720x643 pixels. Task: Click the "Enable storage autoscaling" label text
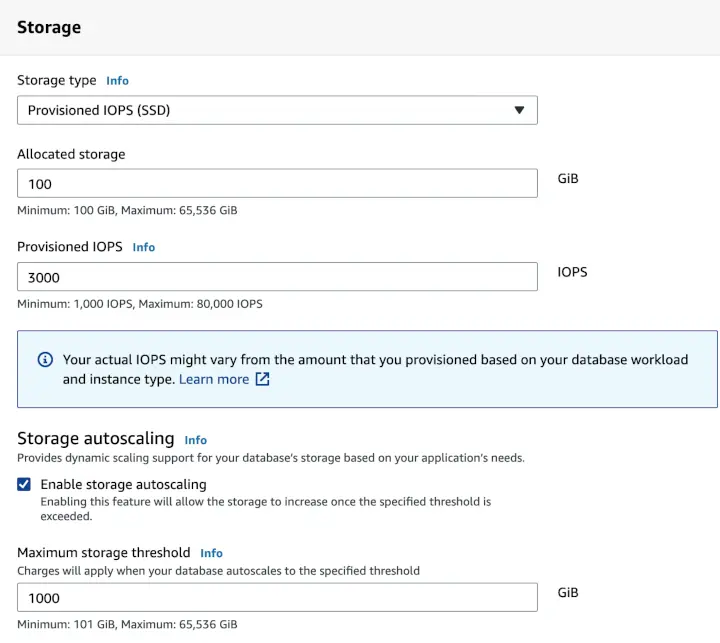(x=123, y=484)
